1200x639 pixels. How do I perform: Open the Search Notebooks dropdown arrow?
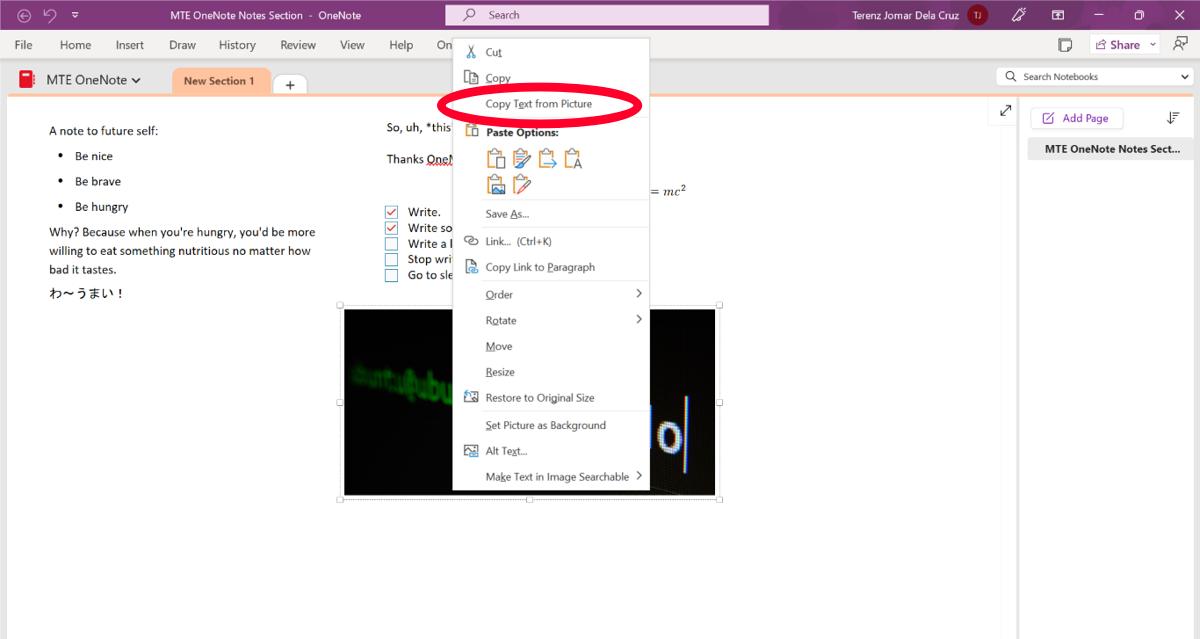tap(1184, 75)
